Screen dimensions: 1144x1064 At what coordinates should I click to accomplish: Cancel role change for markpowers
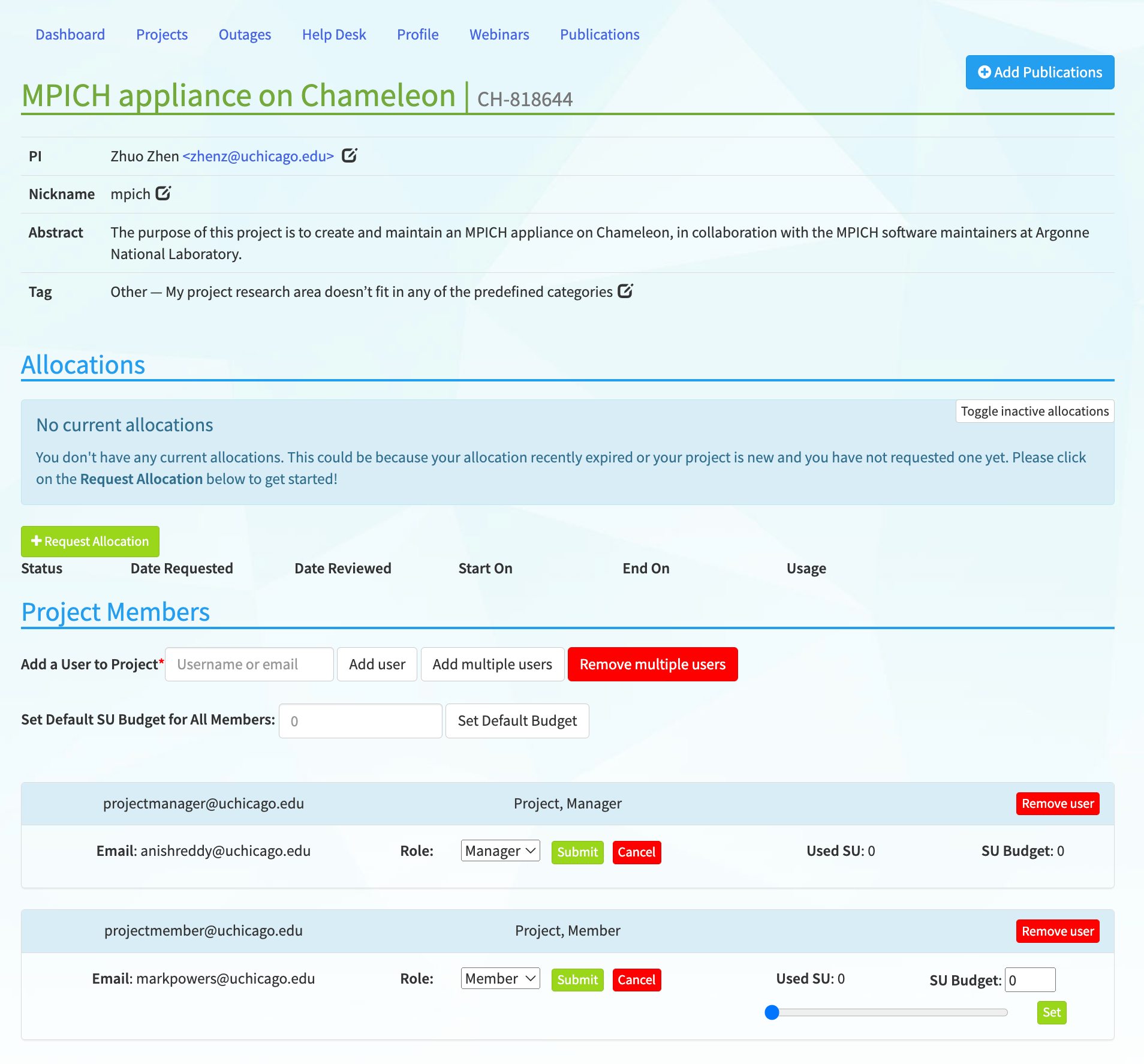[x=637, y=980]
